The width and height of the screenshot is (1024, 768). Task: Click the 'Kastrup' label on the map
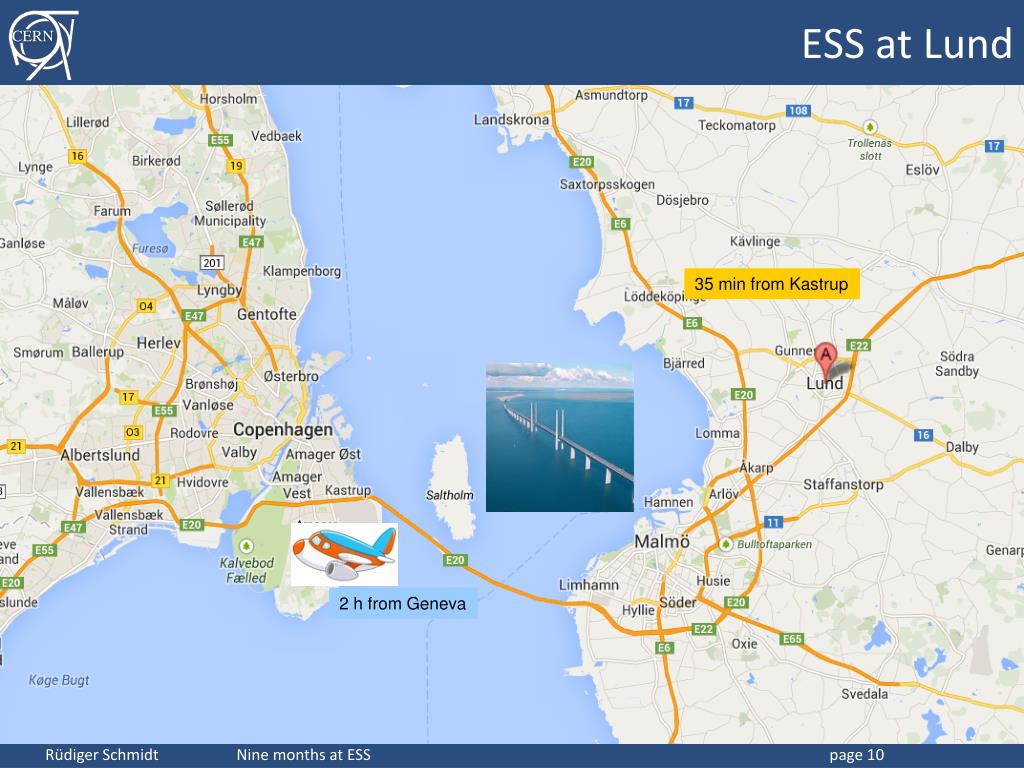tap(348, 490)
